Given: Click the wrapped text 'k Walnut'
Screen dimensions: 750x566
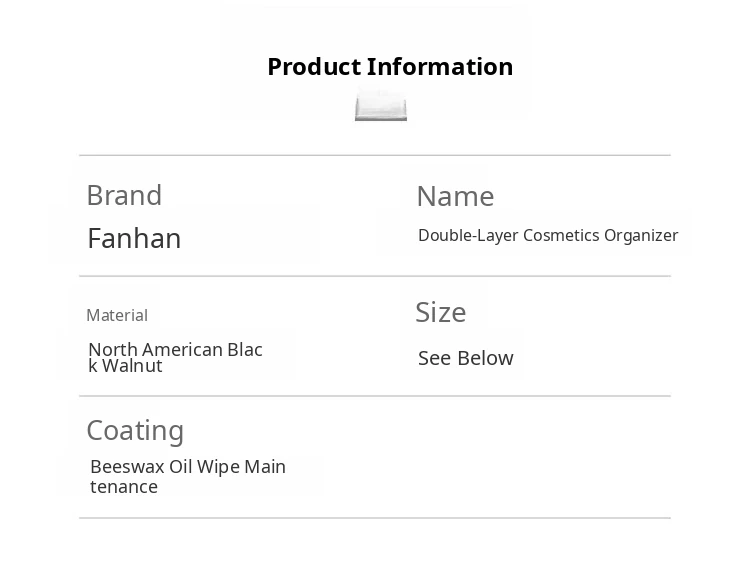Looking at the screenshot, I should 126,366.
